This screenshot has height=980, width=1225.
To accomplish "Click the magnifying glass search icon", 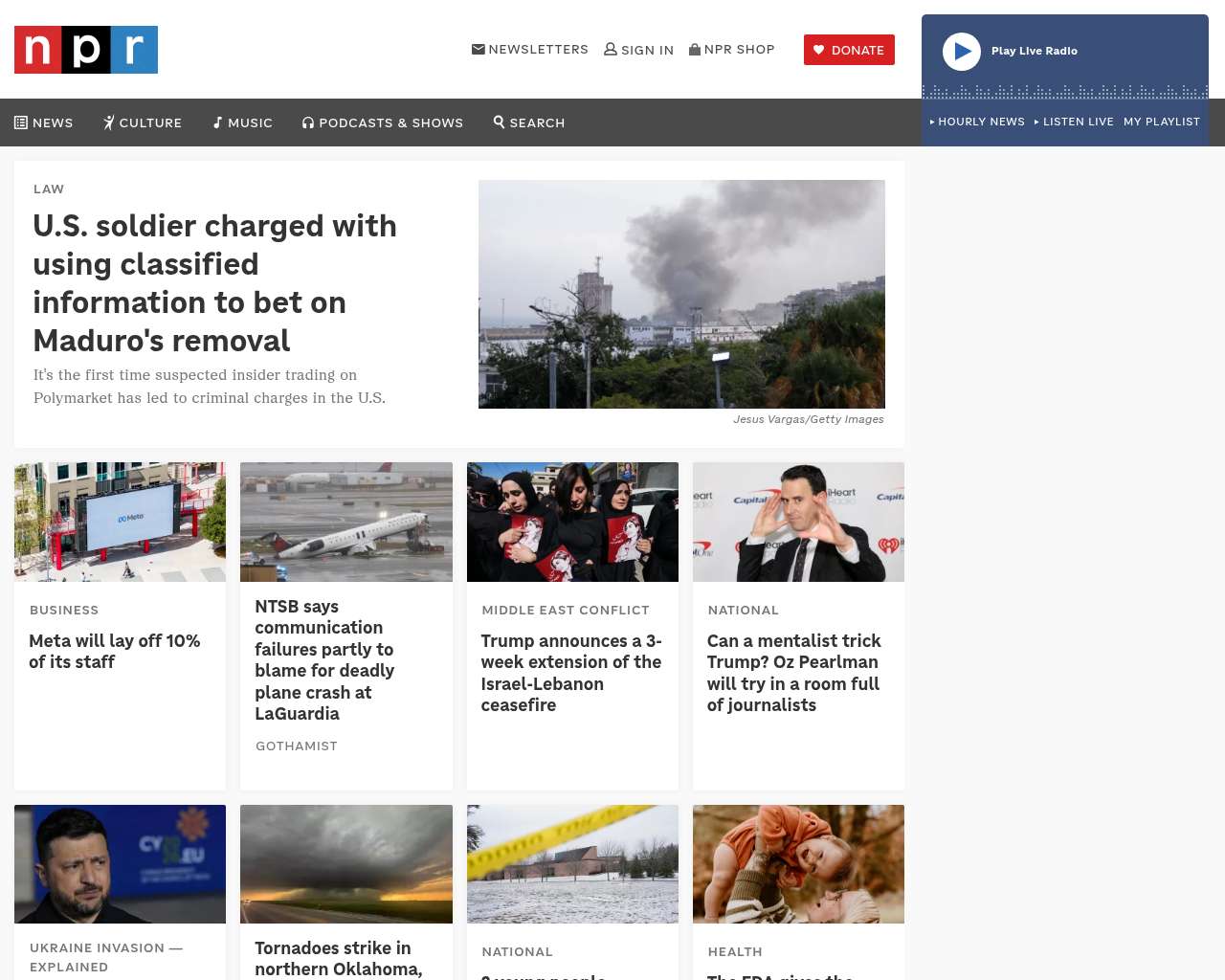I will [x=499, y=122].
